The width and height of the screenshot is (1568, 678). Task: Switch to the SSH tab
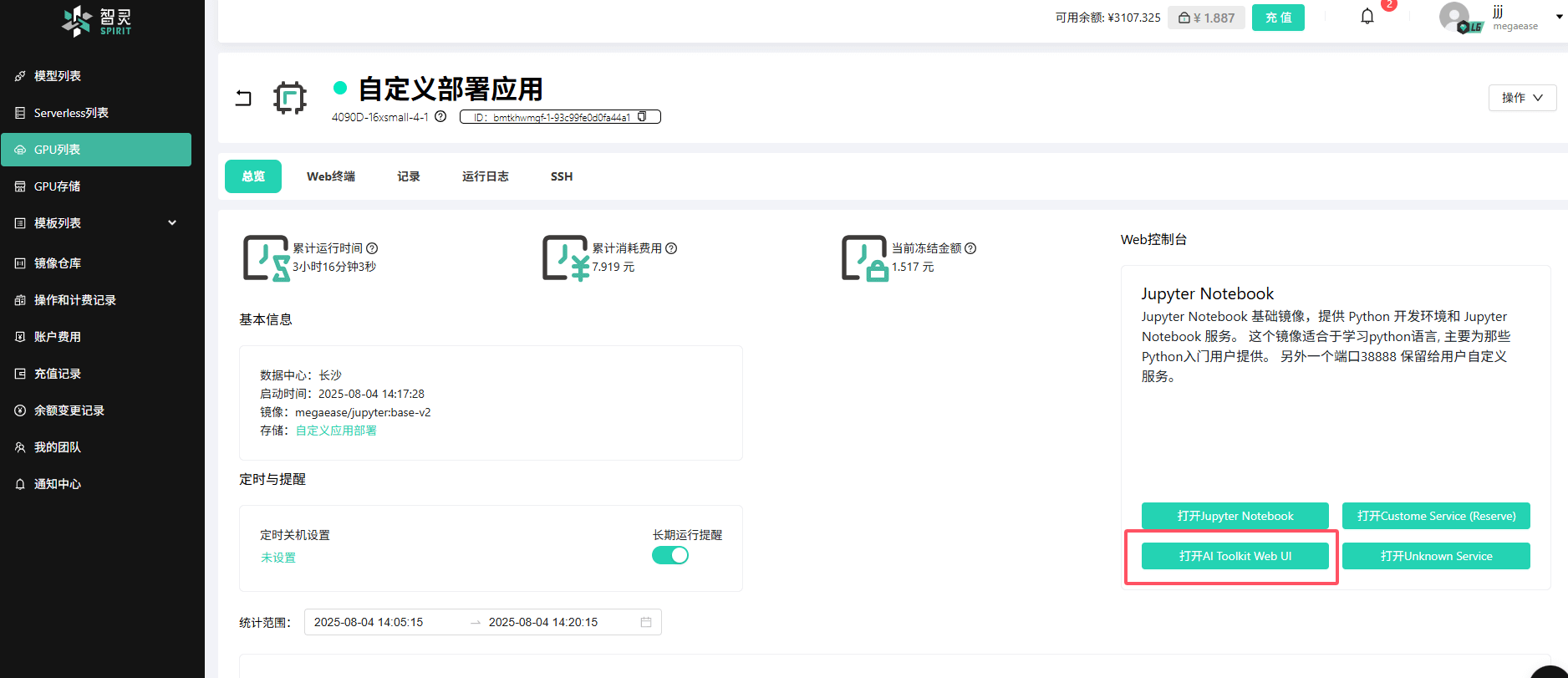(x=562, y=176)
